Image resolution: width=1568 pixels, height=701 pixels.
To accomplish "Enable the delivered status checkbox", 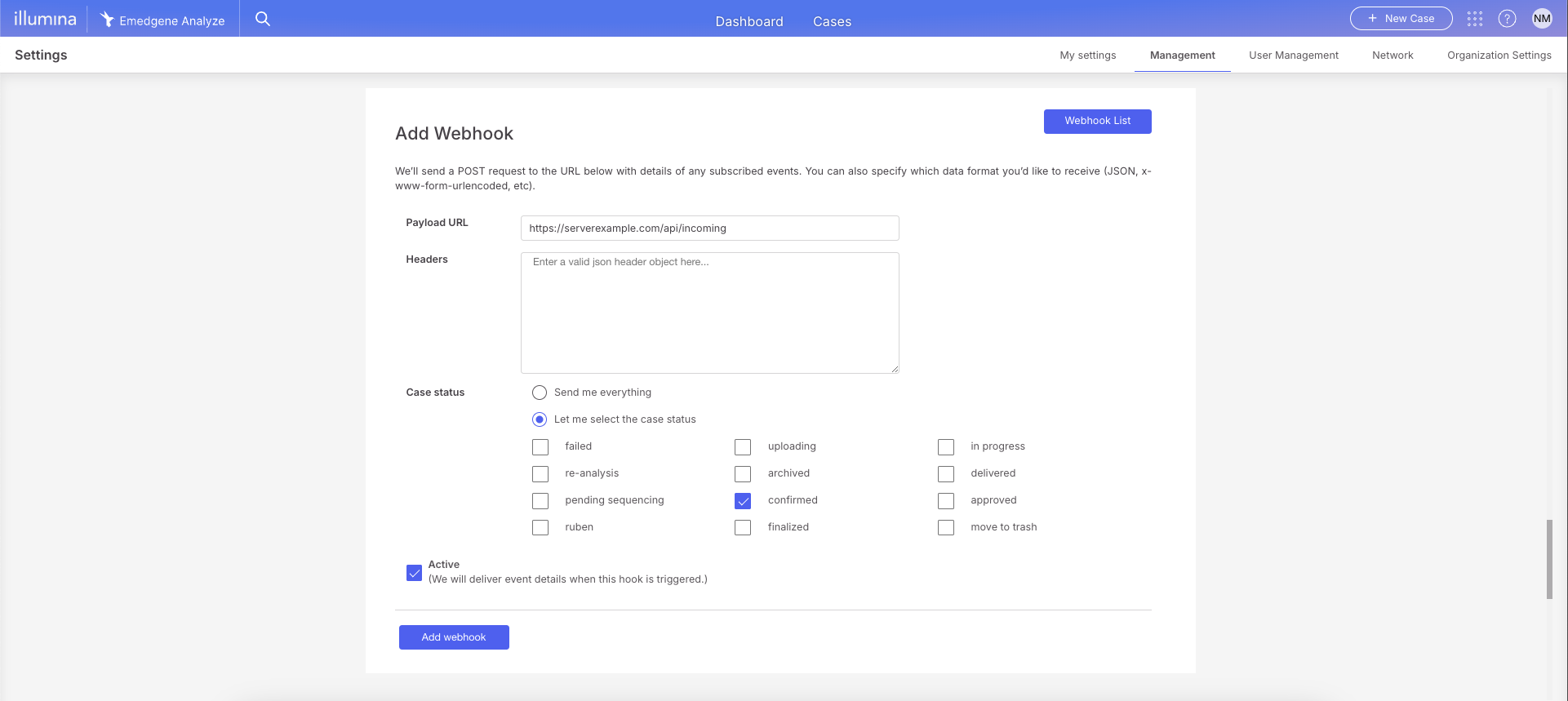I will (x=946, y=474).
